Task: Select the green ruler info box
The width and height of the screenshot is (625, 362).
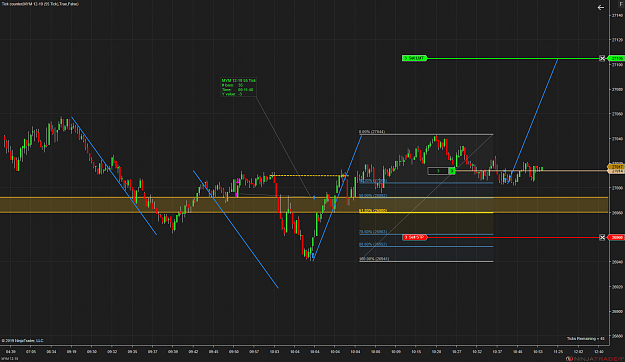Action: click(239, 87)
